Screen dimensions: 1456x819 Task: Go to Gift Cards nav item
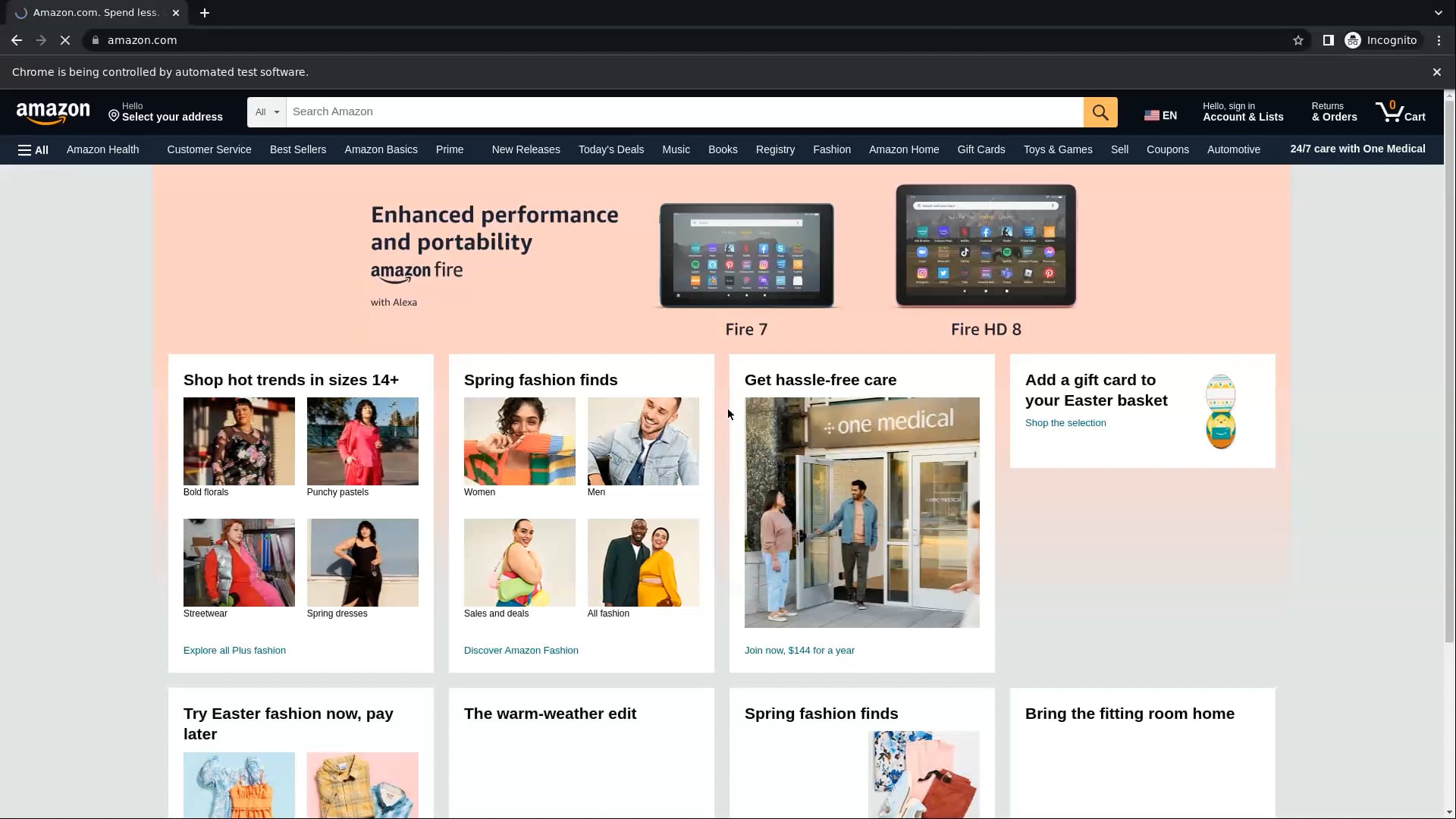[981, 149]
